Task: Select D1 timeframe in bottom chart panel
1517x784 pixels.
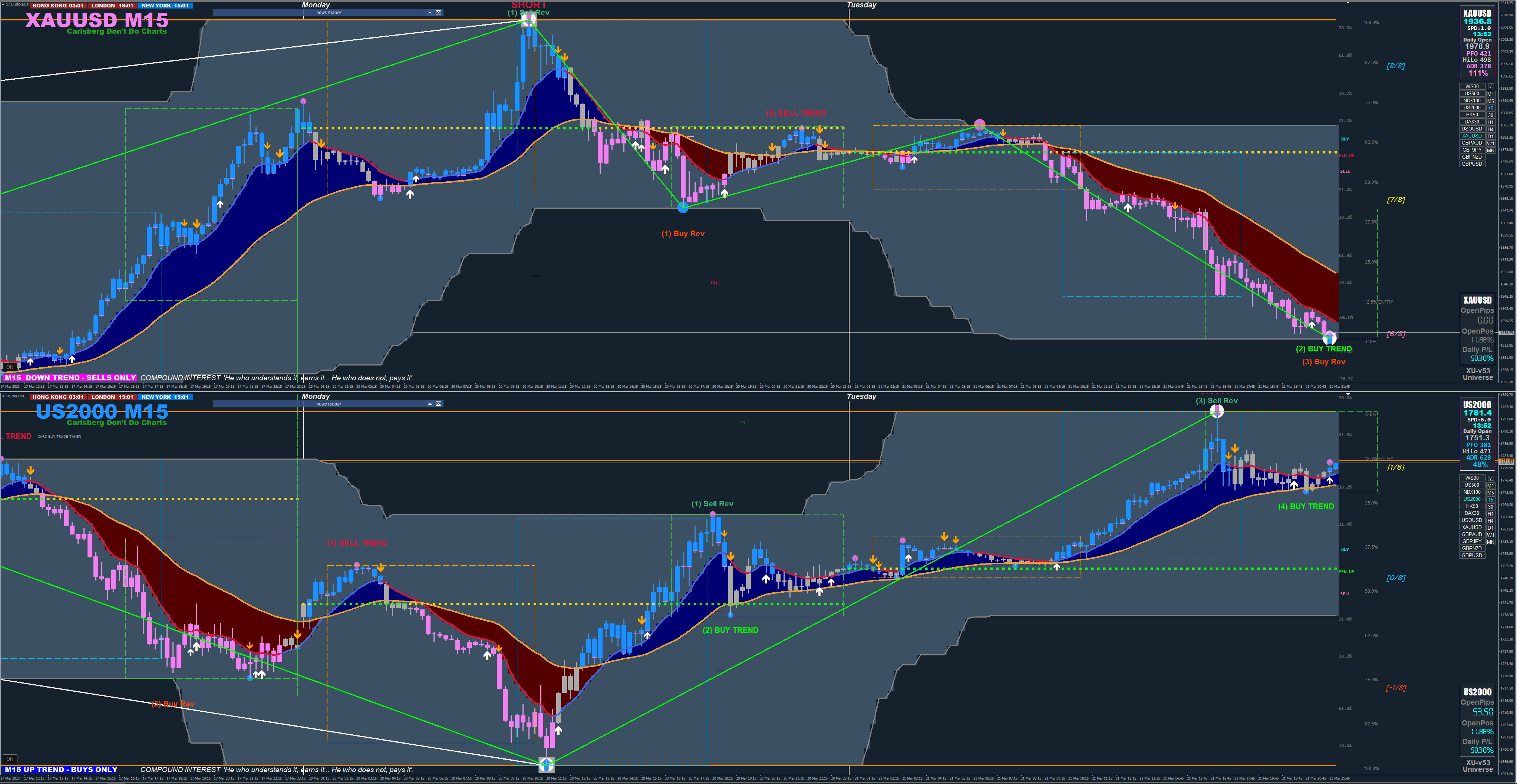Action: click(x=1491, y=528)
